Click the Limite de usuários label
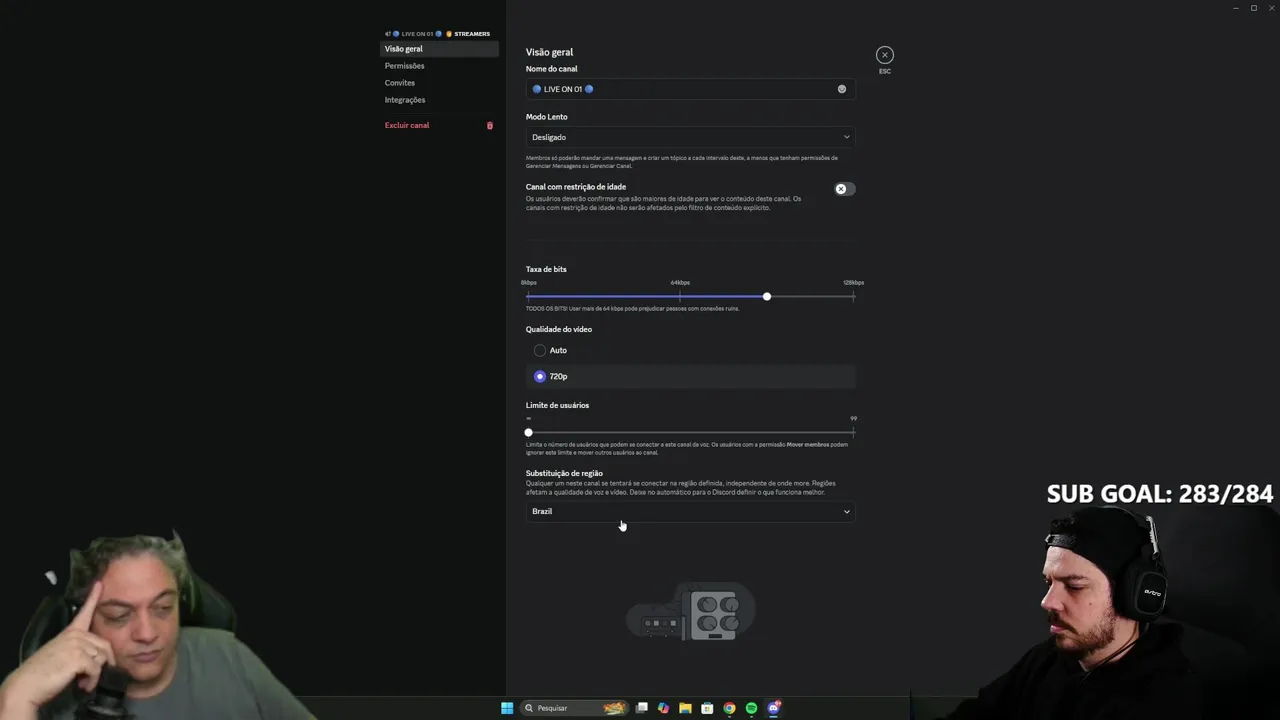The image size is (1280, 720). (557, 405)
